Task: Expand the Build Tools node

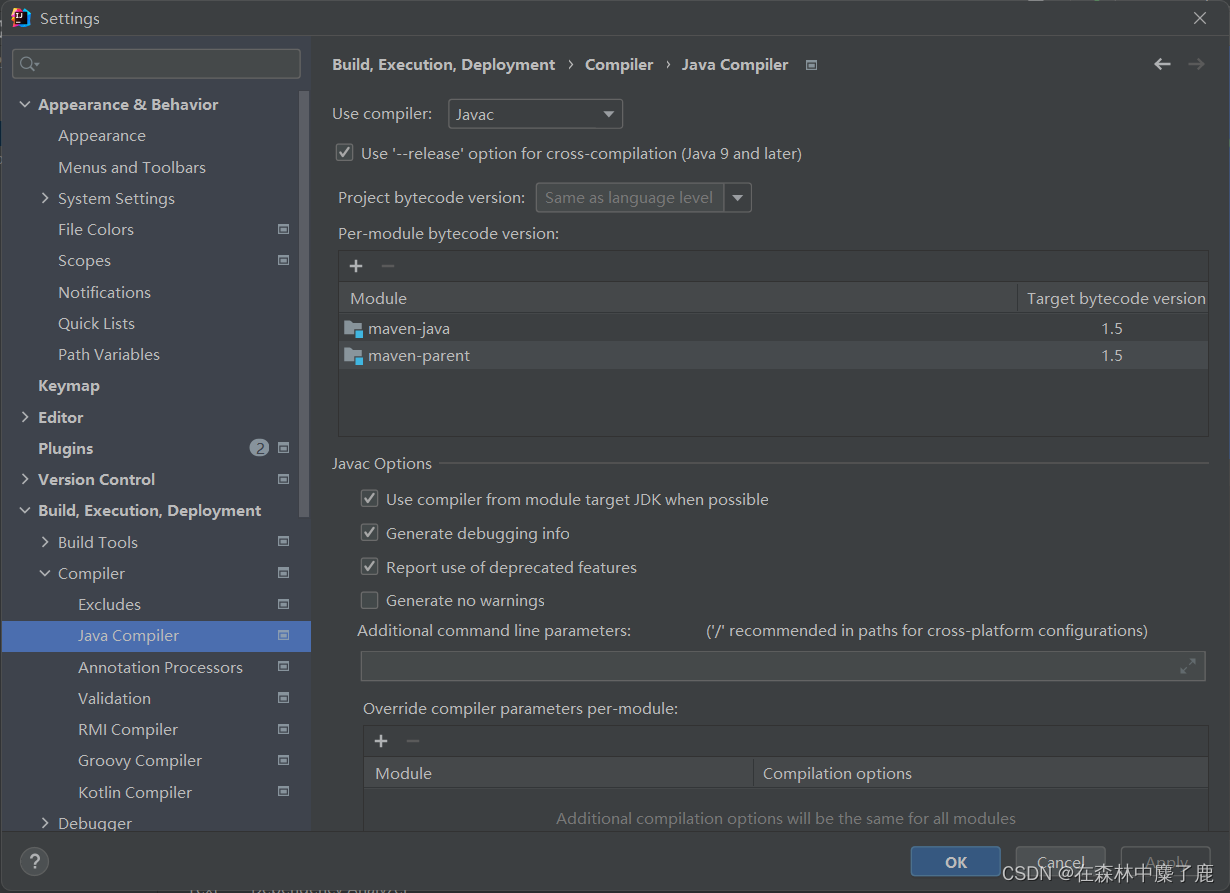Action: [x=45, y=542]
